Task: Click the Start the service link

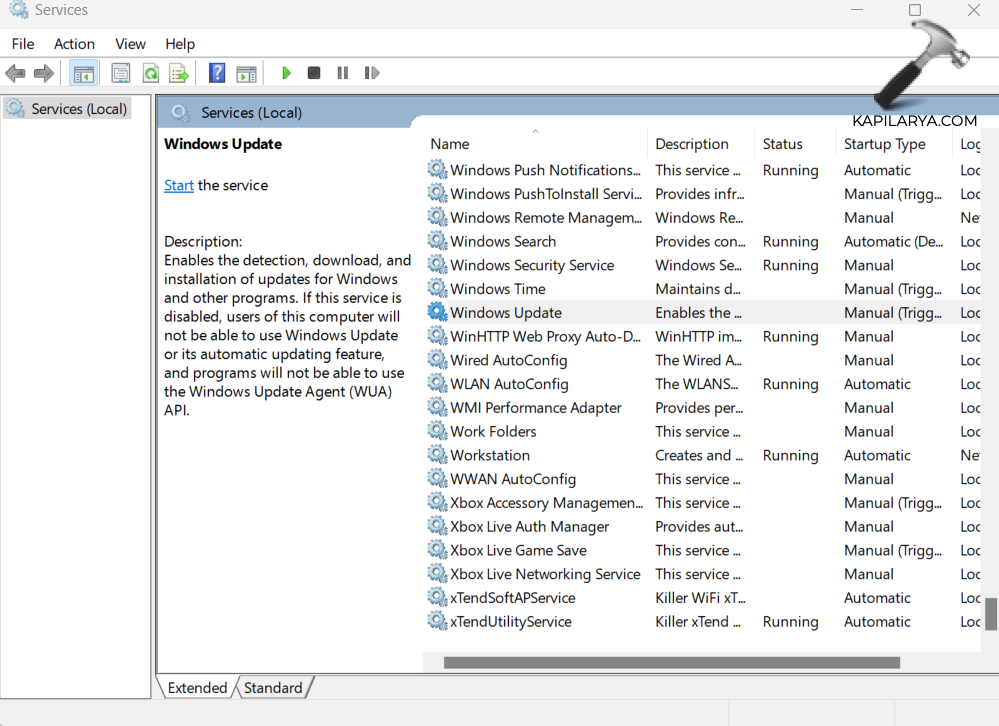Action: 179,185
